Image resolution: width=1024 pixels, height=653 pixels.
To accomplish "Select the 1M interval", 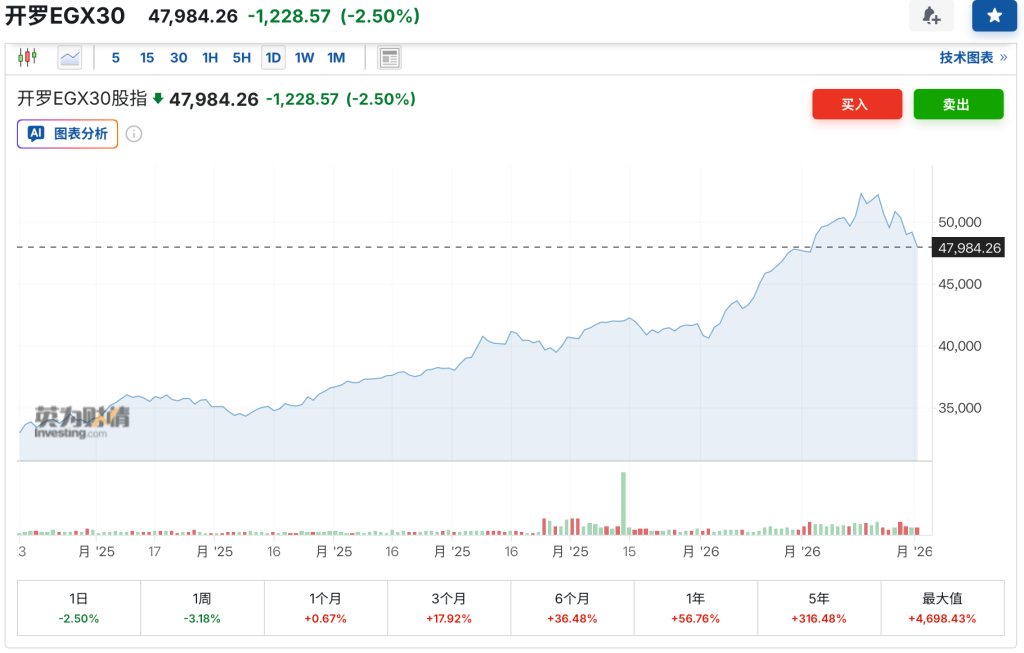I will 336,58.
